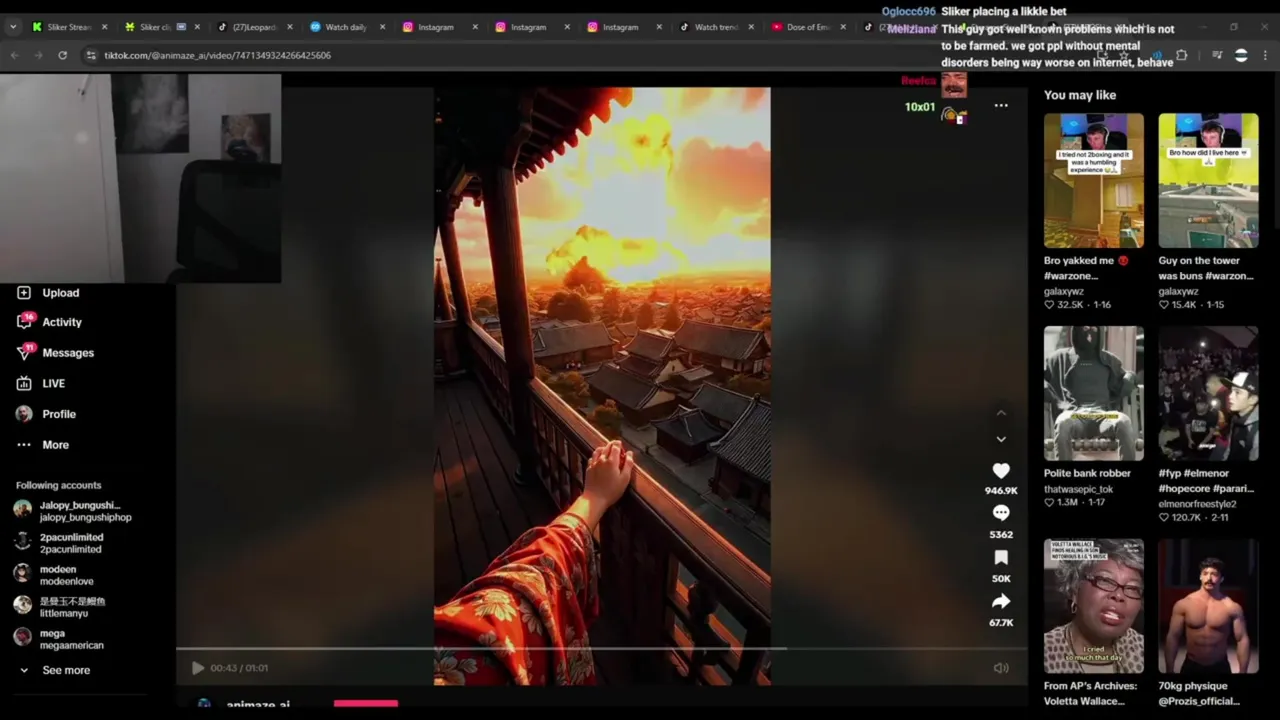This screenshot has height=720, width=1280.
Task: Open the #elmenor hopecore video thumbnail
Action: point(1208,393)
